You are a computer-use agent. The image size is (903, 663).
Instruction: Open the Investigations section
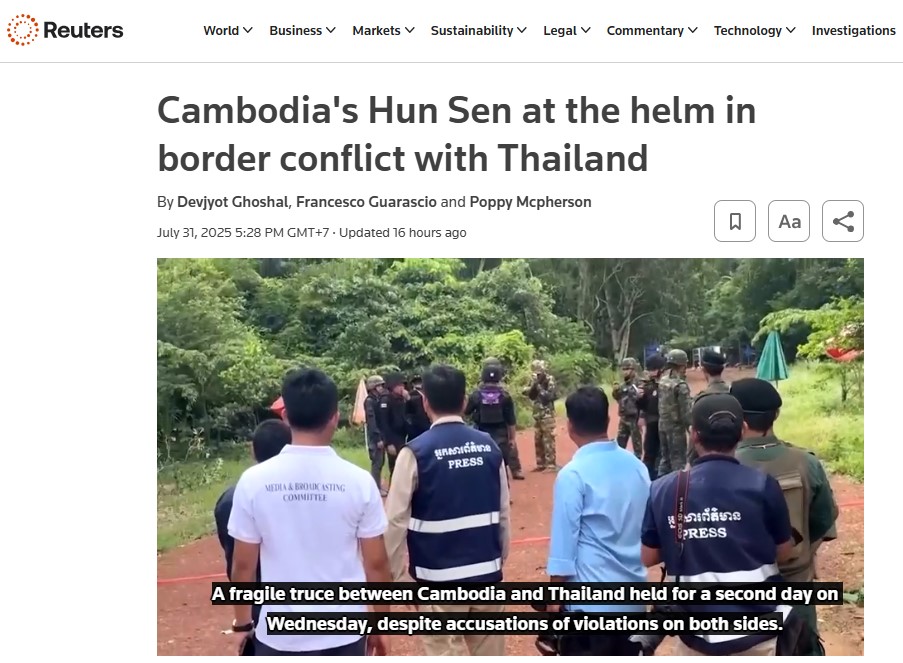click(x=853, y=31)
